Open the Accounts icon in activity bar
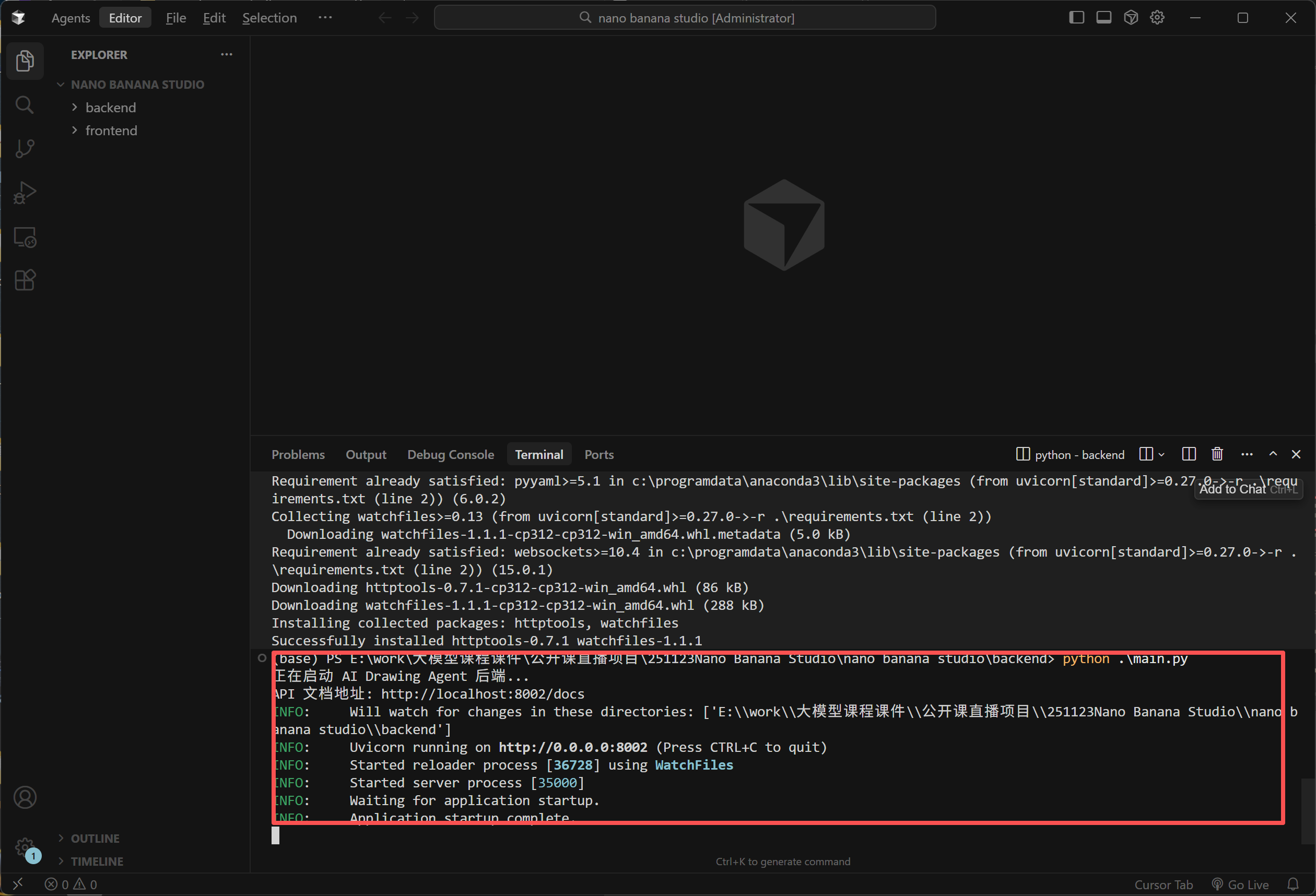This screenshot has height=896, width=1316. tap(25, 797)
